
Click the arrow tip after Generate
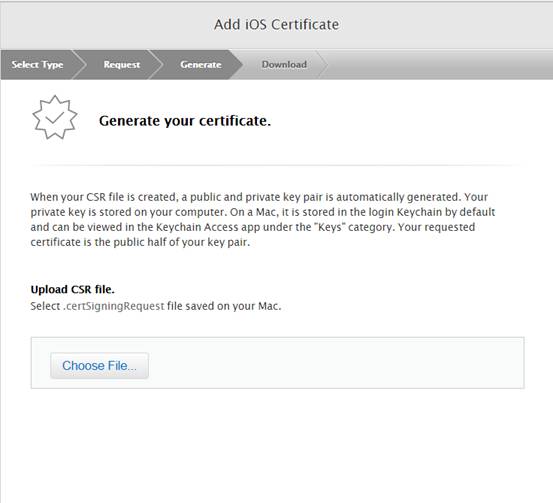(237, 65)
